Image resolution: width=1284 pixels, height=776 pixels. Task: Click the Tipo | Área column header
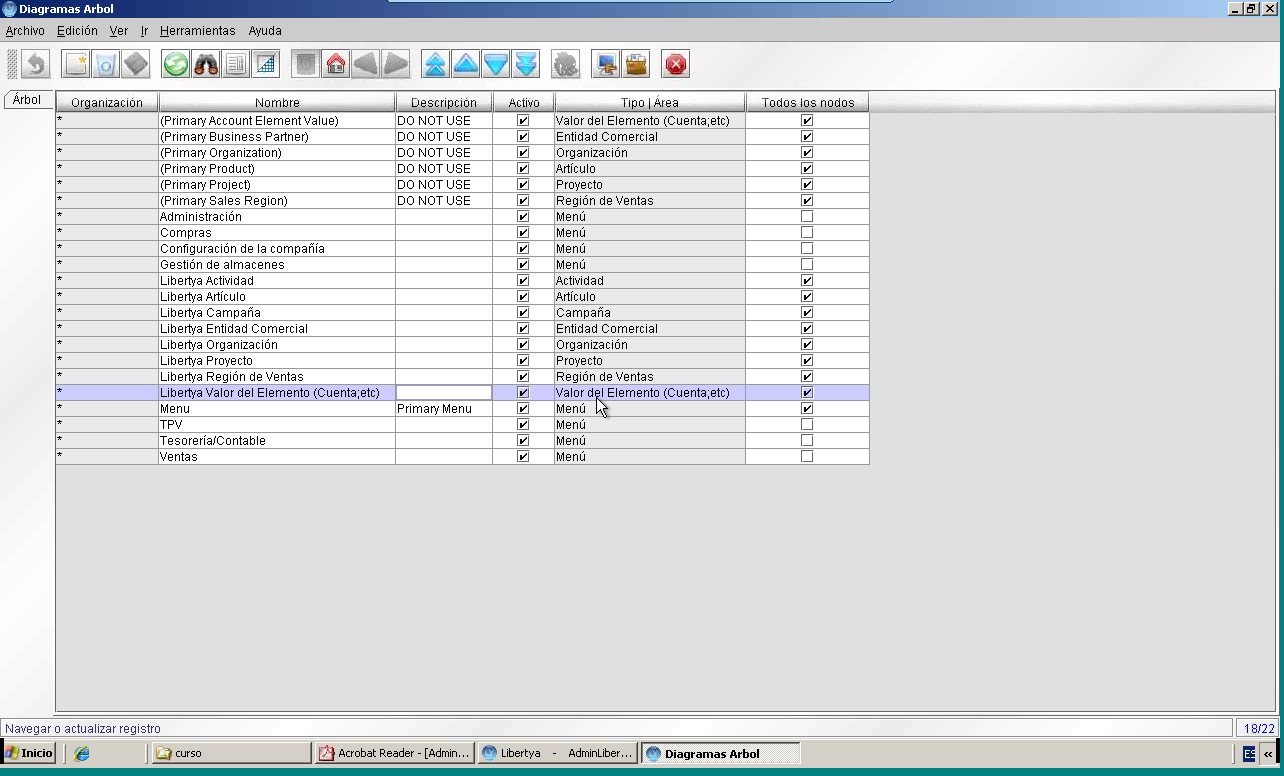[x=650, y=102]
